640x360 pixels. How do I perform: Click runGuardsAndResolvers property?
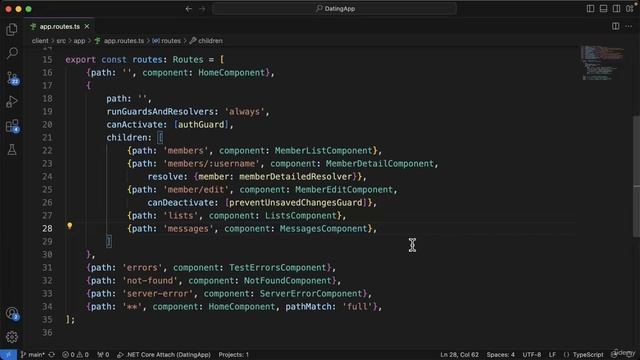click(x=160, y=111)
